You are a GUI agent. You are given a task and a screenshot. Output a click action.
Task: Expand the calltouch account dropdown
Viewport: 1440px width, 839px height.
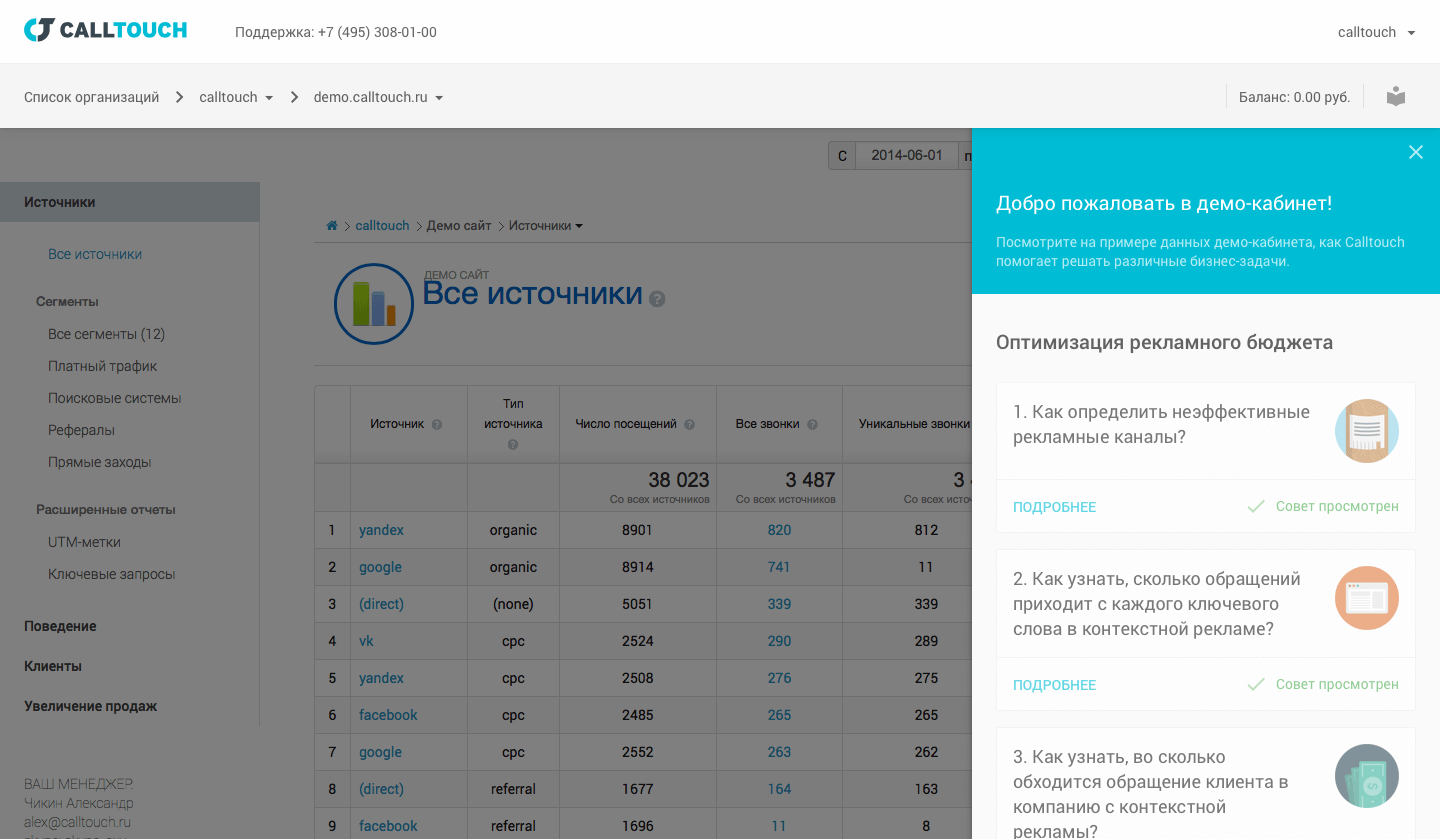[1376, 32]
